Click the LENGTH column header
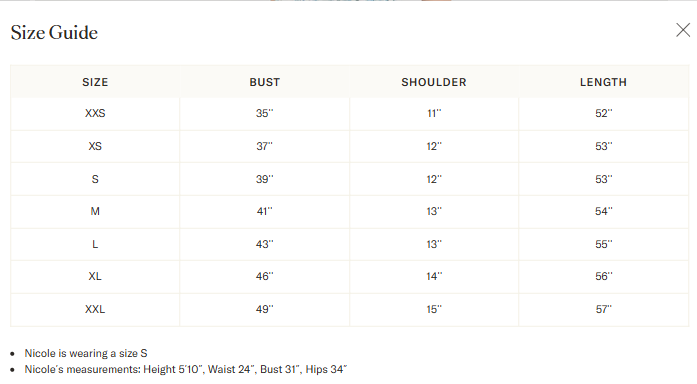The image size is (697, 384). pos(603,82)
